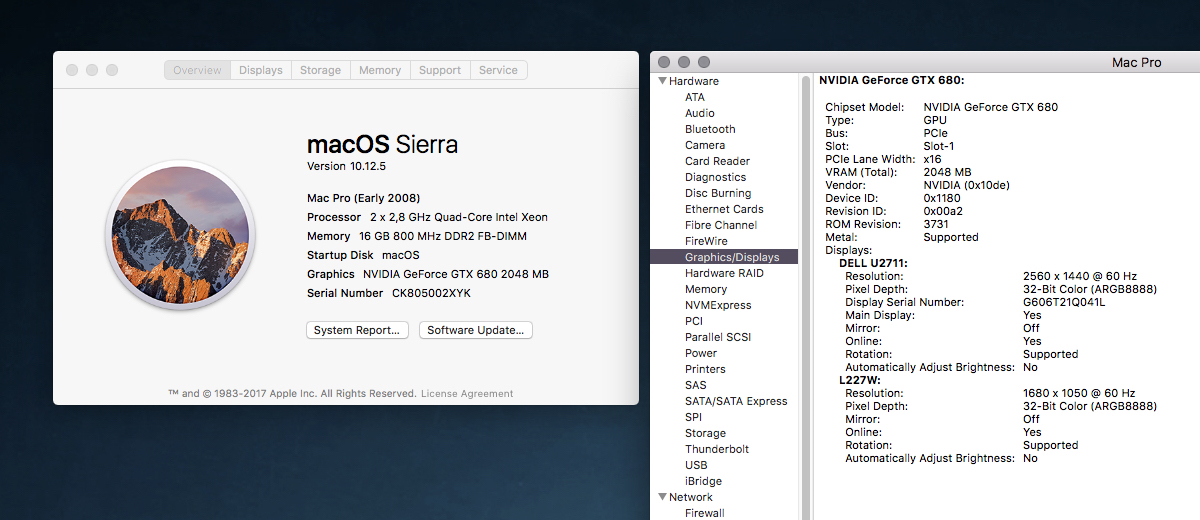
Task: Go to the Support tab
Action: (x=440, y=70)
